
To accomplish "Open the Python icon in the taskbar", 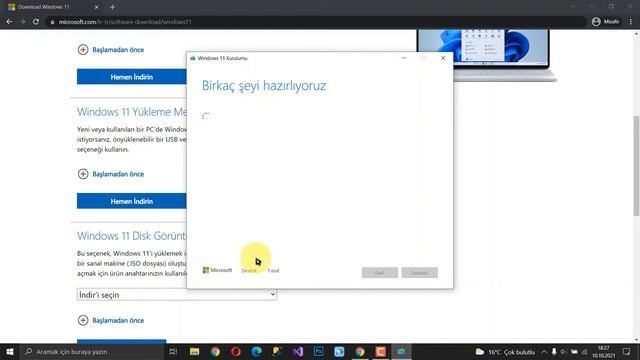I will tap(277, 351).
